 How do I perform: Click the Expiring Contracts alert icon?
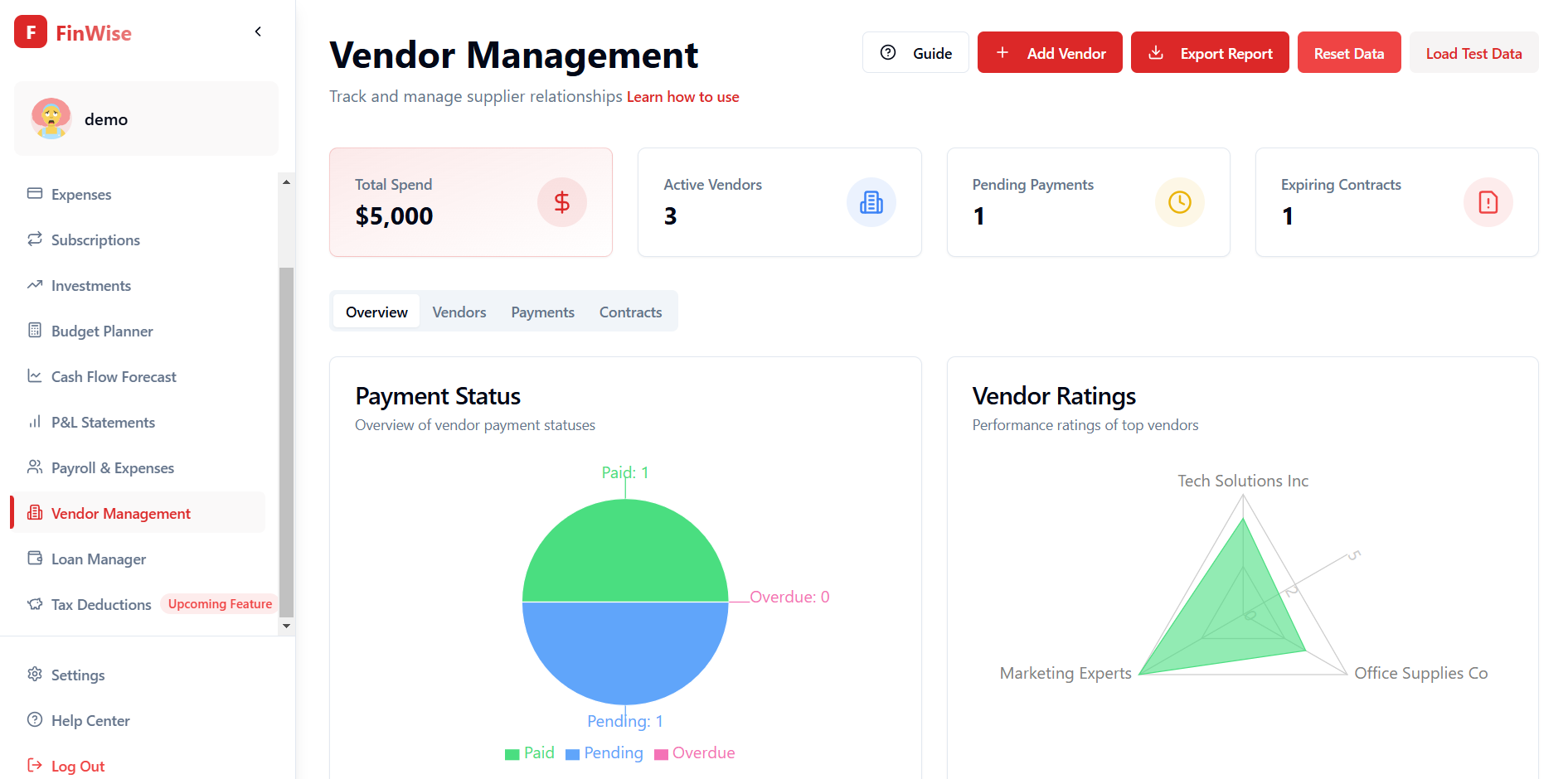[x=1488, y=202]
